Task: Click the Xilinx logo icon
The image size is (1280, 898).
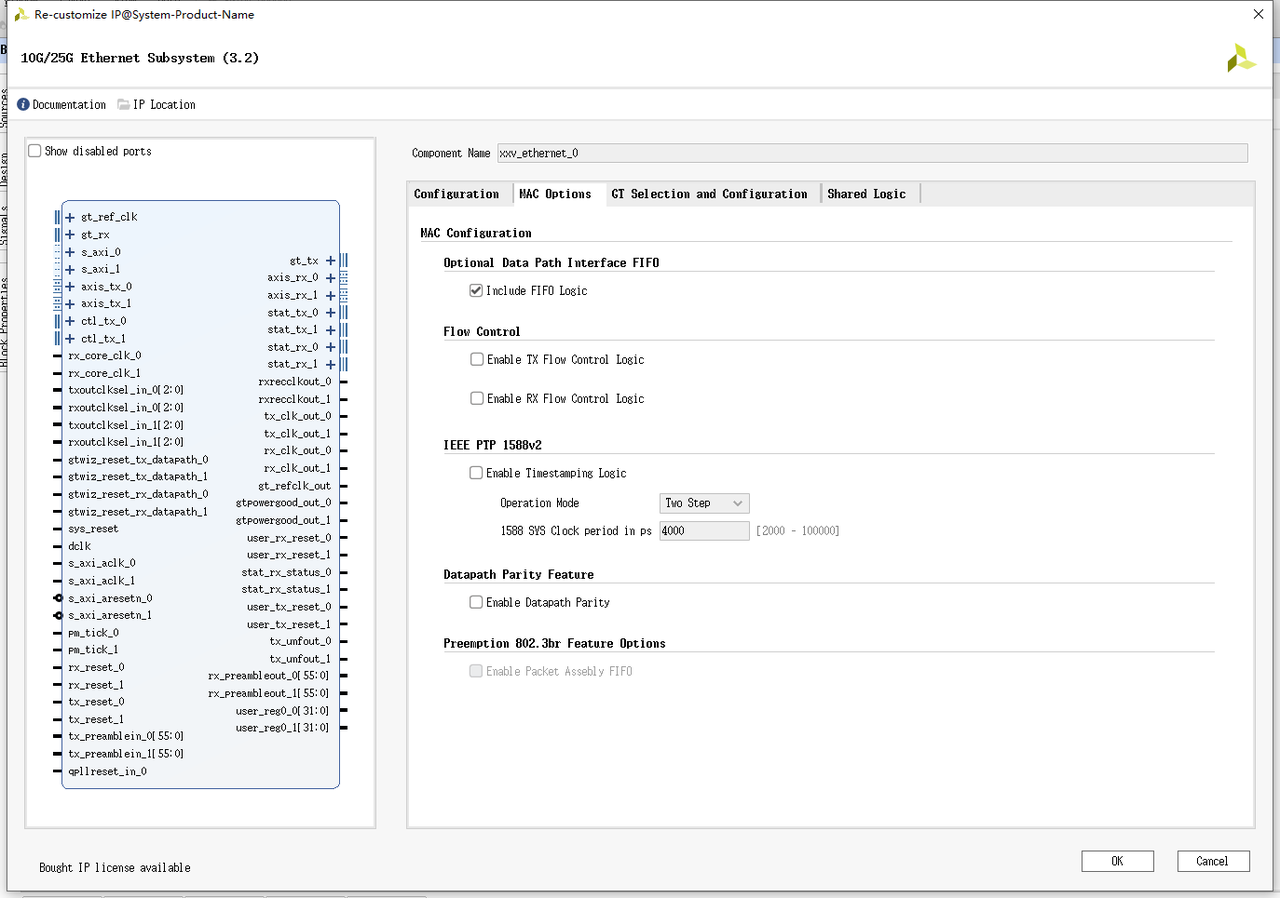Action: [1241, 58]
